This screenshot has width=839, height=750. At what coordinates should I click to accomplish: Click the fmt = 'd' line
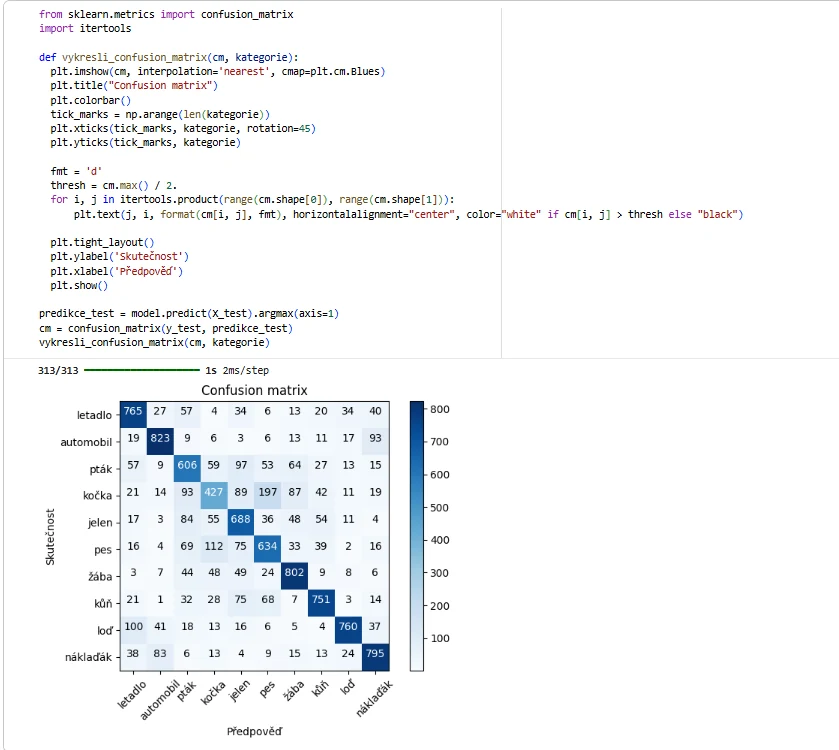point(76,171)
